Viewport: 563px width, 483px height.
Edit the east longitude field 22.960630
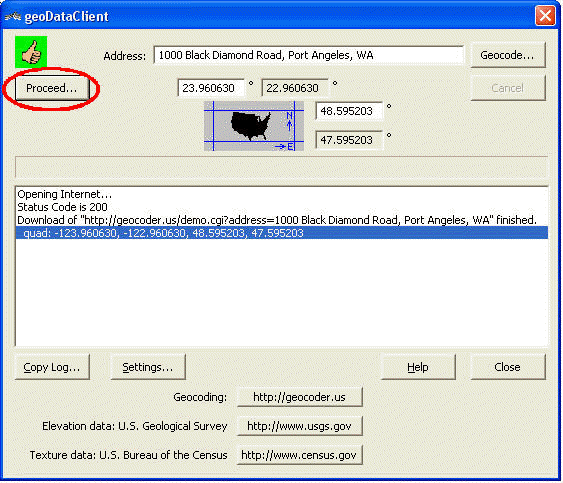[x=295, y=88]
